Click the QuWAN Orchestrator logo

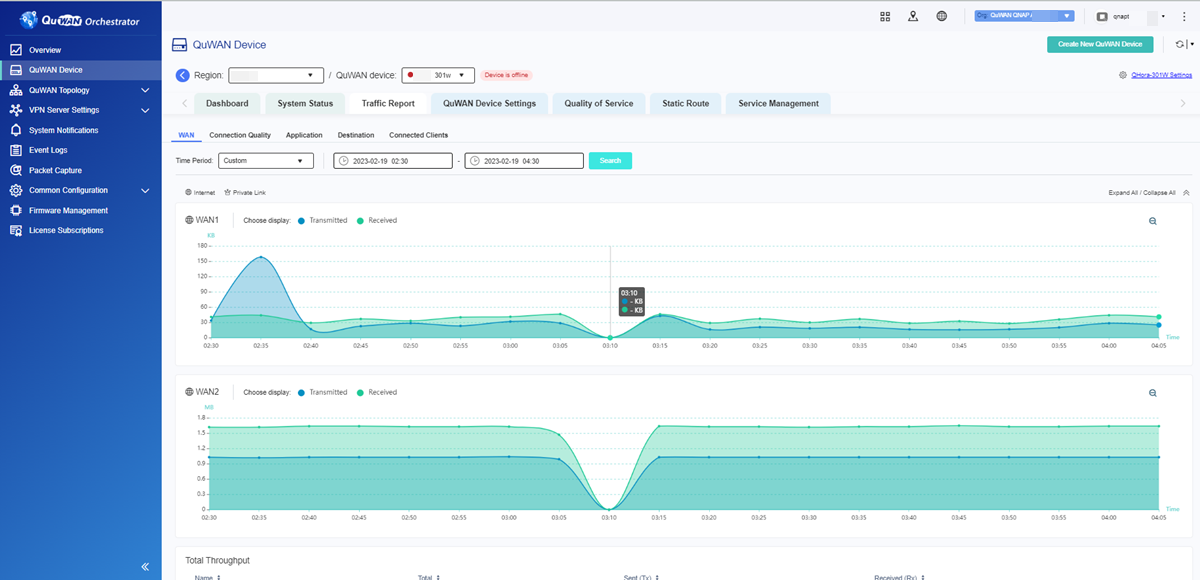(x=80, y=20)
